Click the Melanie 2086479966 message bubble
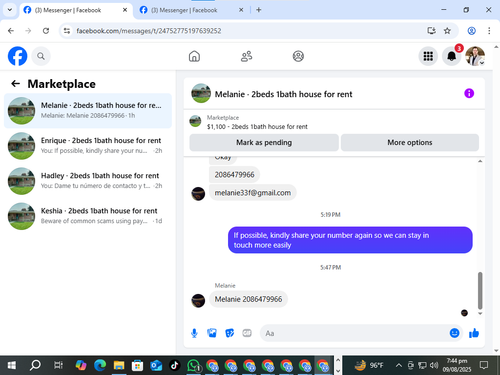 coord(248,299)
